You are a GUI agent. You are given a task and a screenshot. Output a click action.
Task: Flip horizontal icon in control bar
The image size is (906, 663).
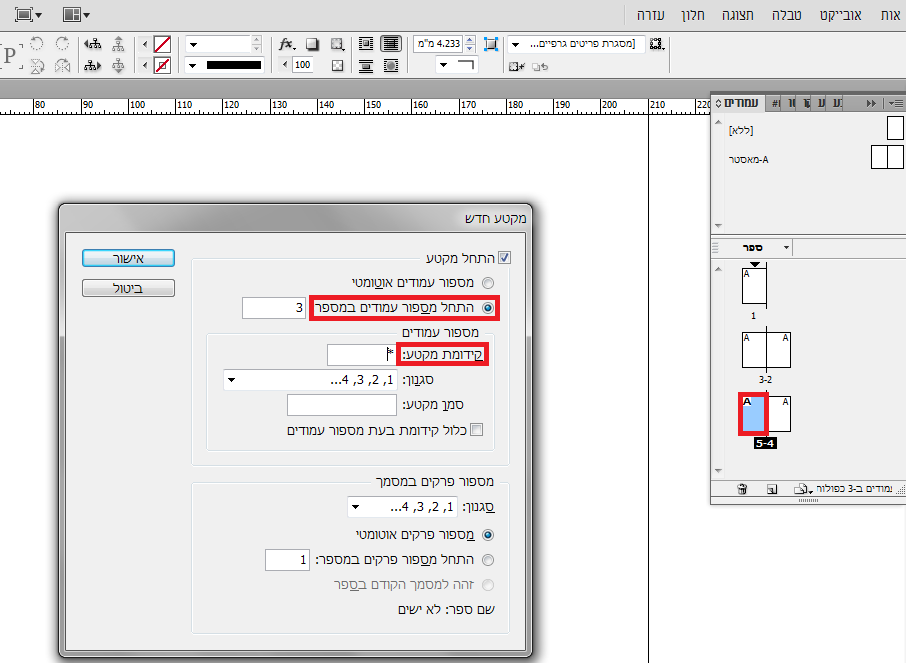tap(62, 65)
